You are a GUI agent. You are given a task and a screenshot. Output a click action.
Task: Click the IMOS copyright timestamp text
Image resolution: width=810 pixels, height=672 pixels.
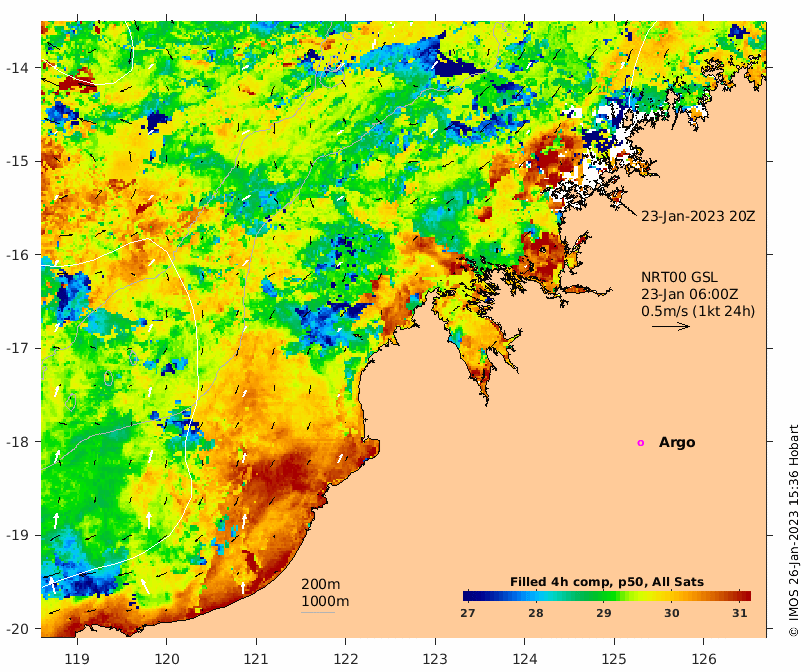794,531
